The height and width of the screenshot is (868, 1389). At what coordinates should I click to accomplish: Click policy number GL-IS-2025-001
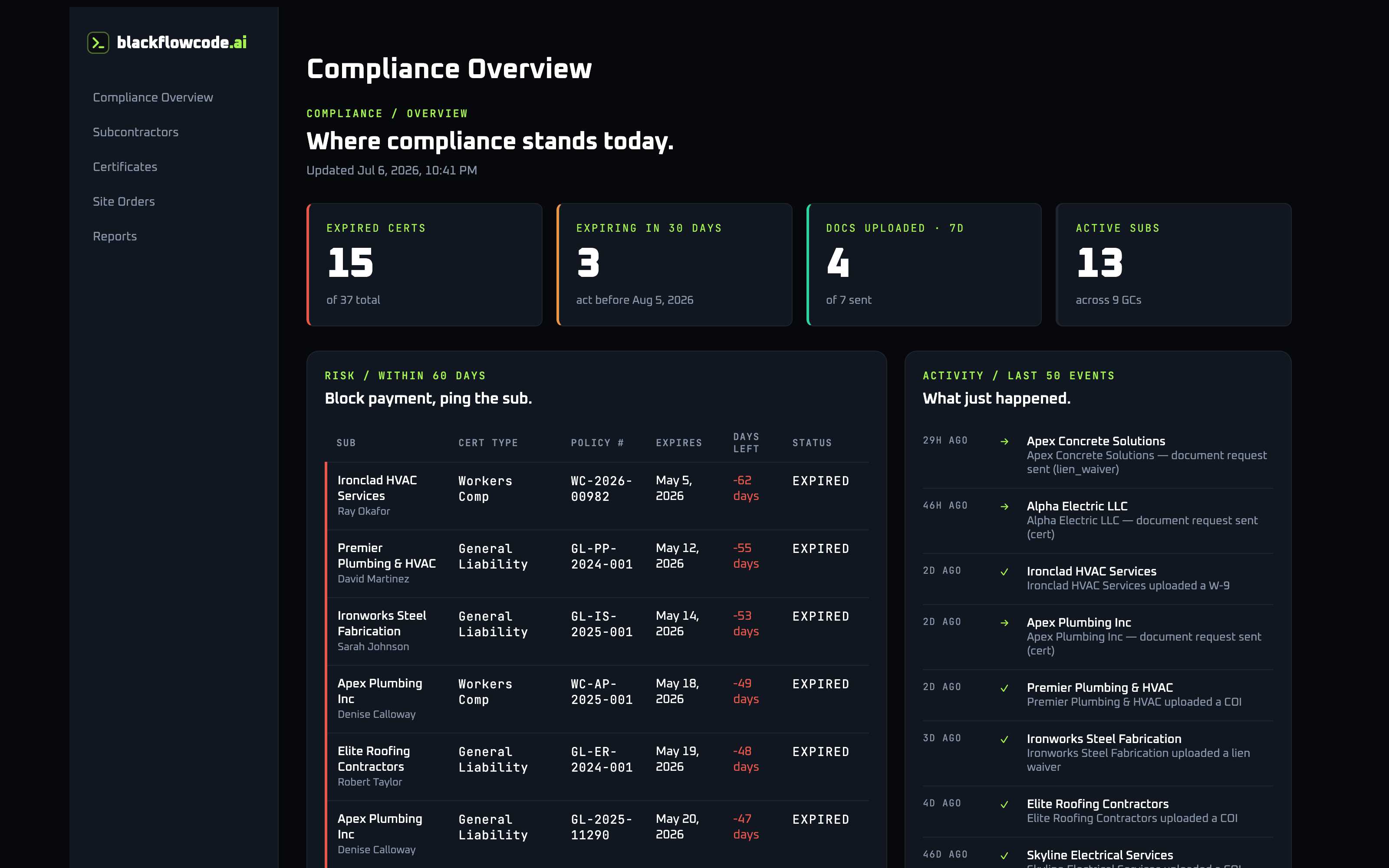602,624
